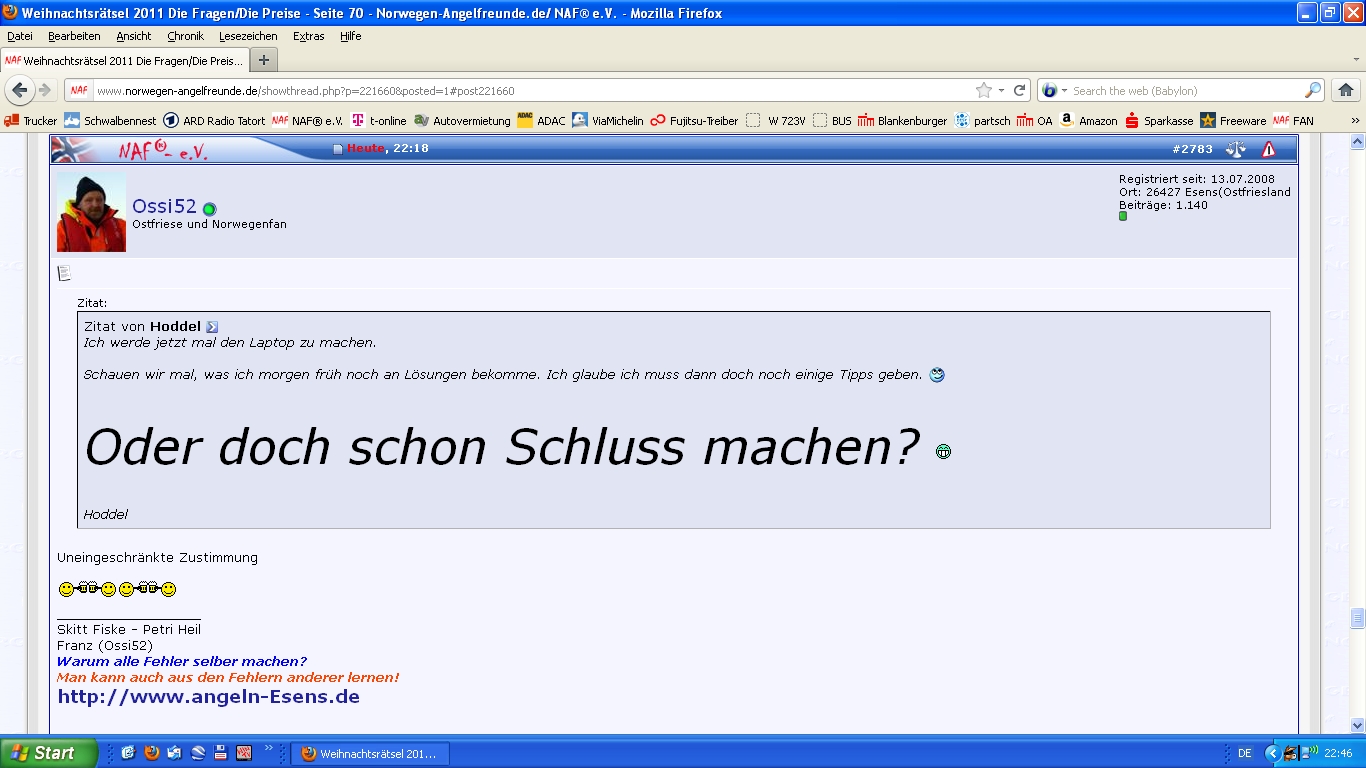1366x768 pixels.
Task: Open the search engine selection dropdown
Action: coord(1054,90)
